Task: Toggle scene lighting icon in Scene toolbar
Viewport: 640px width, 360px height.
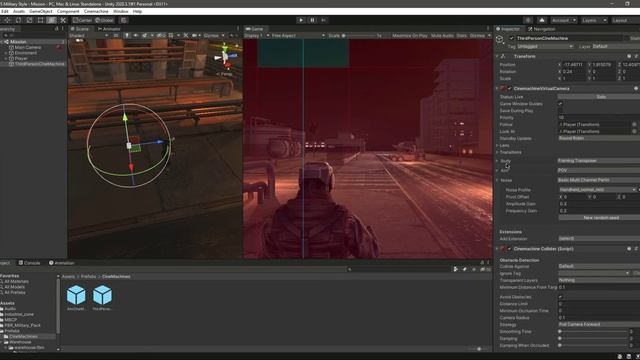Action: [x=127, y=36]
